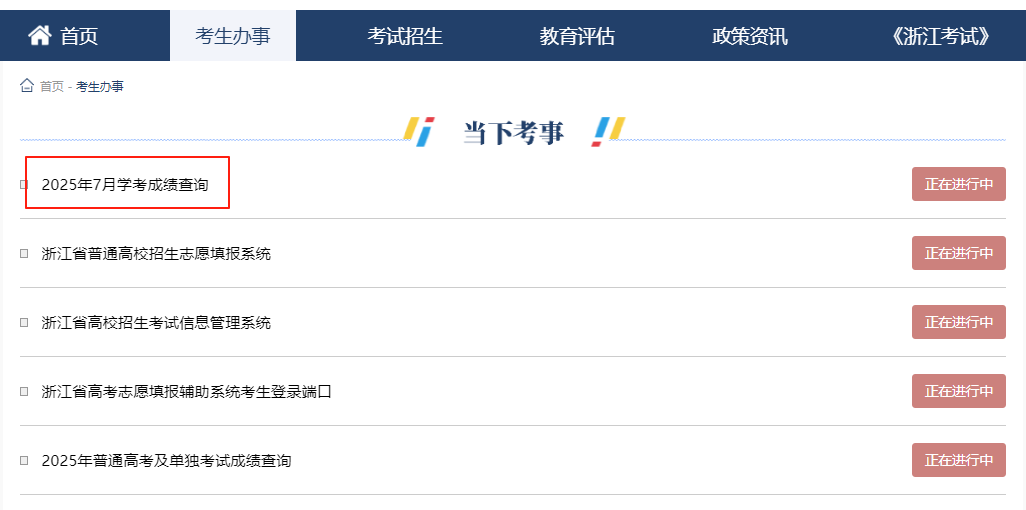Open 2025年7月学考成绩查询 link
The height and width of the screenshot is (510, 1026).
(x=125, y=185)
